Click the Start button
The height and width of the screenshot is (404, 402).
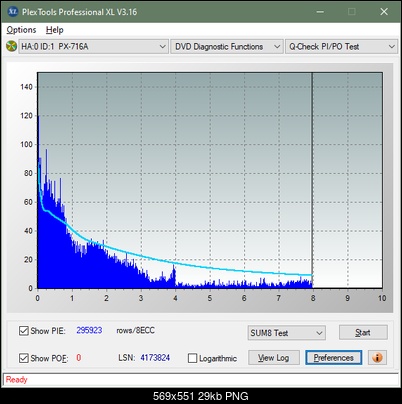[363, 332]
